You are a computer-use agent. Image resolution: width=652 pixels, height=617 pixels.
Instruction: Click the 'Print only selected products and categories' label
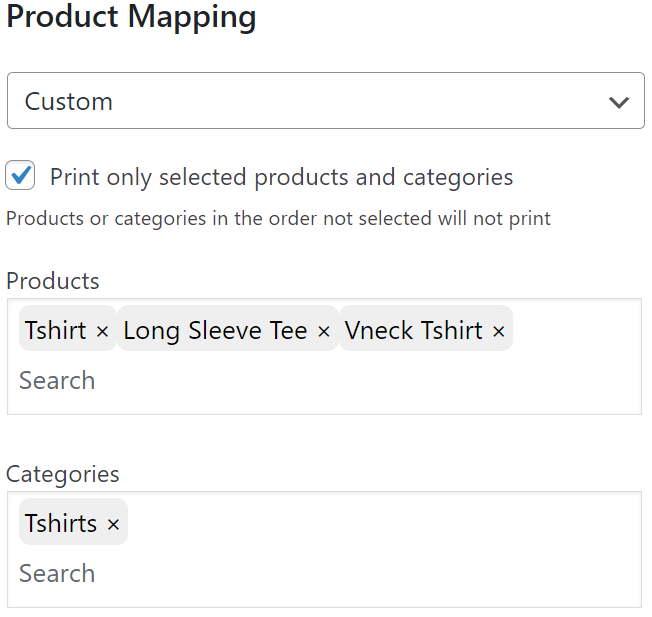coord(282,178)
